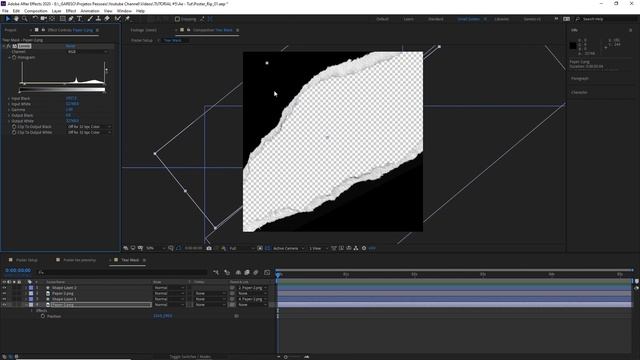Open Active Camera view dropdown

point(289,248)
